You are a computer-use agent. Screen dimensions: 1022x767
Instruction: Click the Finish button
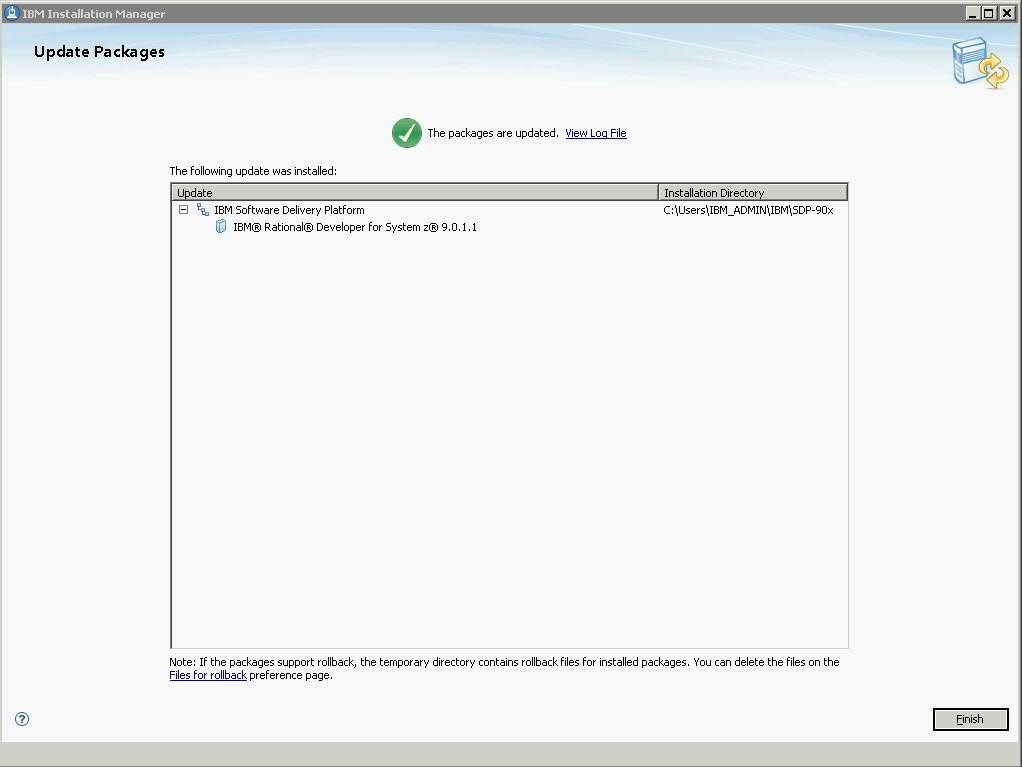tap(971, 719)
